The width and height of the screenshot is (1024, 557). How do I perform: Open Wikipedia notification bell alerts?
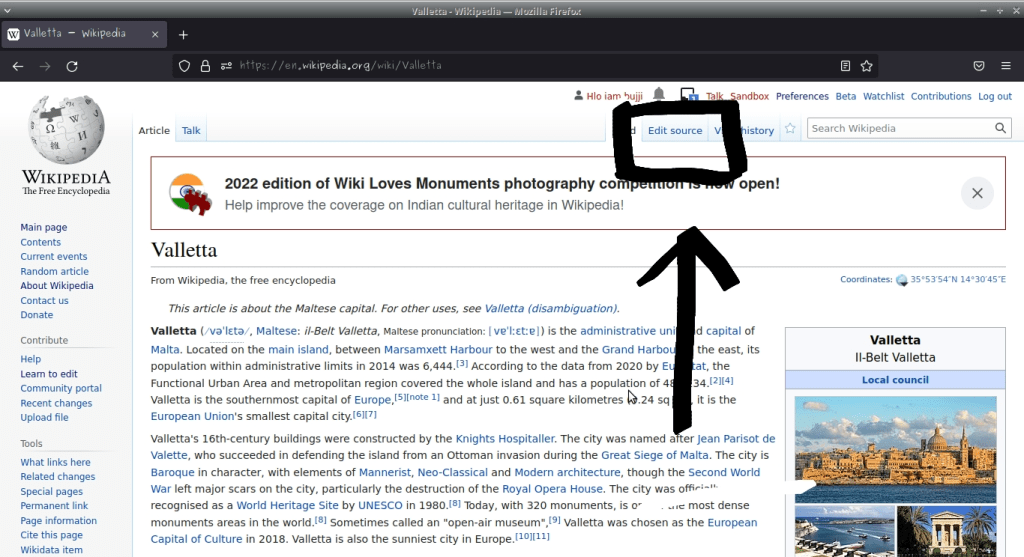coord(659,95)
